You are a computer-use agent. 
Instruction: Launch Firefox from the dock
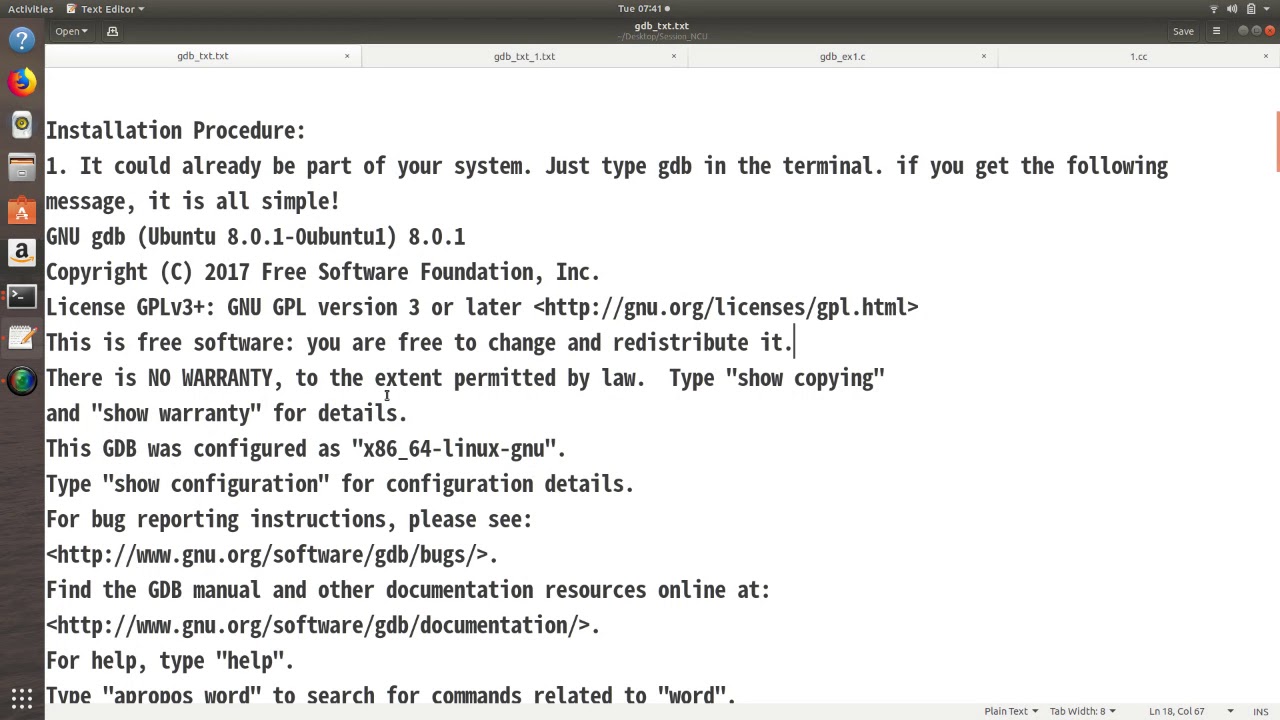[x=22, y=82]
